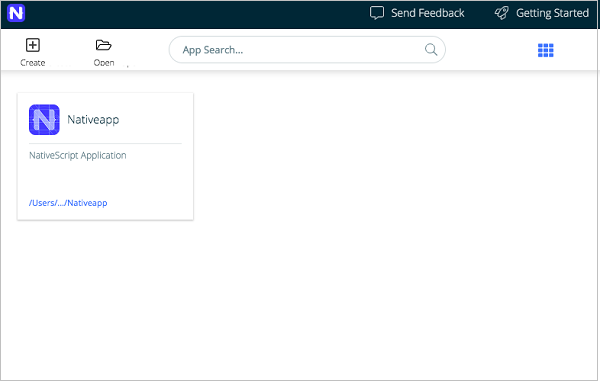The width and height of the screenshot is (600, 382).
Task: Click the horizontal divider line on the Nativeapp card
Action: tap(105, 144)
